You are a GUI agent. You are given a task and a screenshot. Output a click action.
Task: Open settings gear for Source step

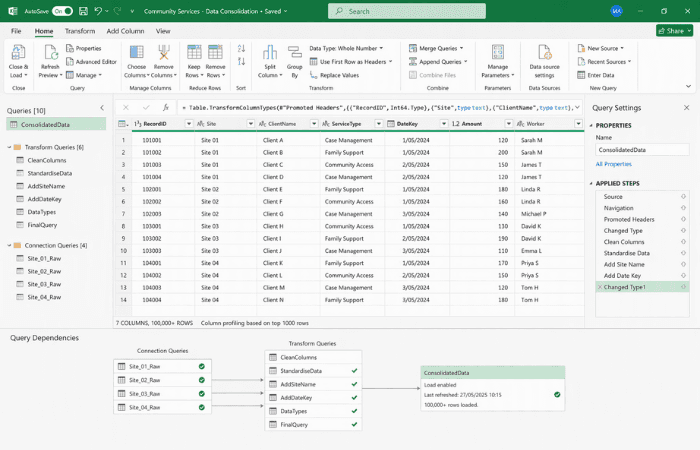click(x=683, y=196)
